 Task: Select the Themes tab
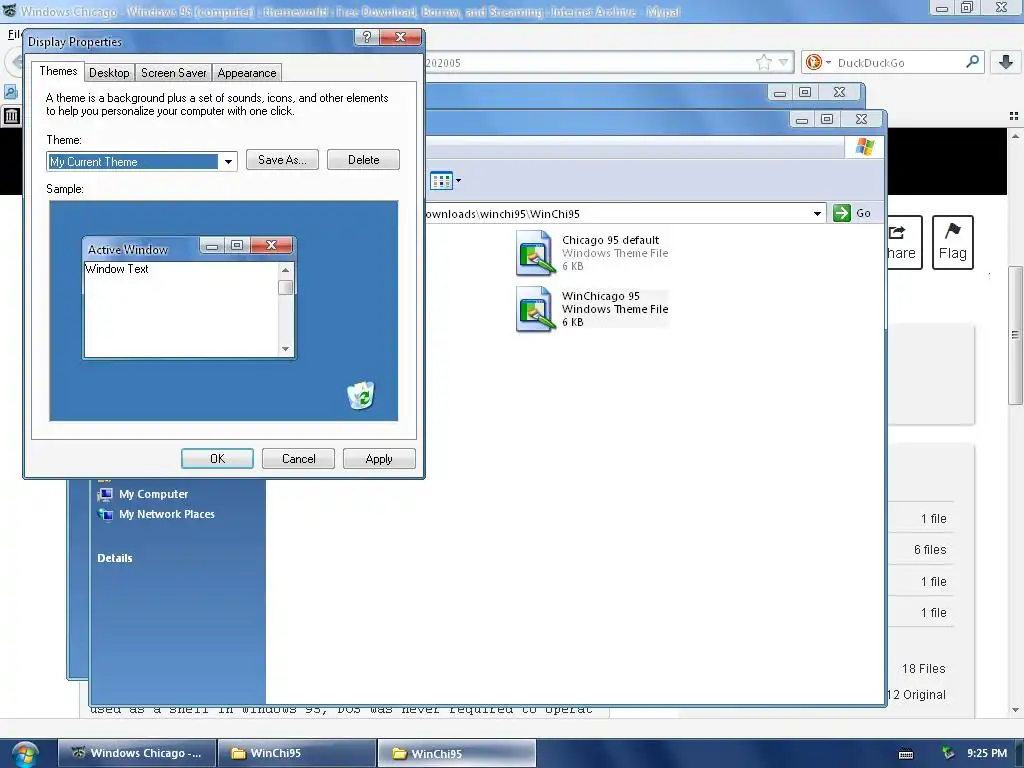coord(58,71)
